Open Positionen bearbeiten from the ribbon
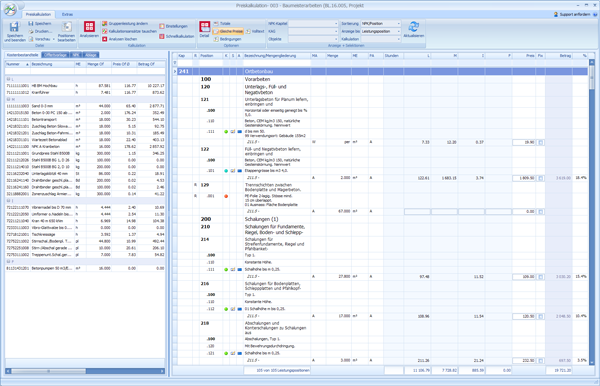The height and width of the screenshot is (386, 600). click(67, 31)
